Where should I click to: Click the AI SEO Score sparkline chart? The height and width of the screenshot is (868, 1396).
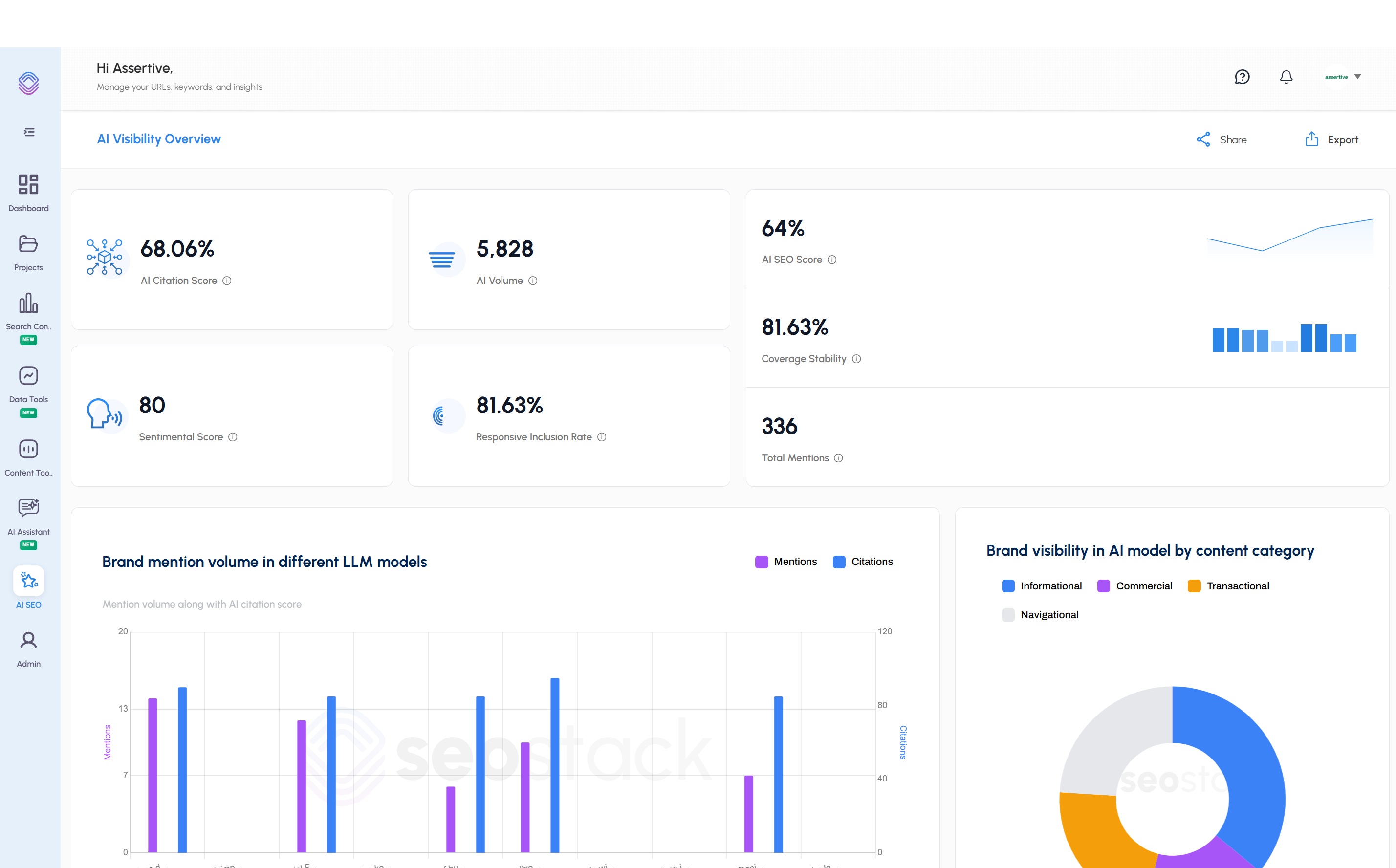(x=1290, y=237)
